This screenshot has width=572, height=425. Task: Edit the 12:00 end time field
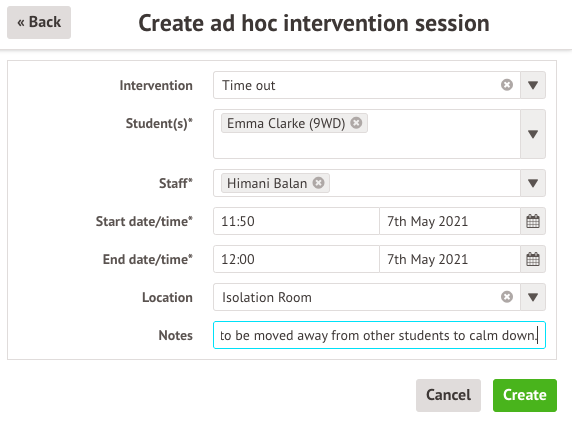point(296,259)
